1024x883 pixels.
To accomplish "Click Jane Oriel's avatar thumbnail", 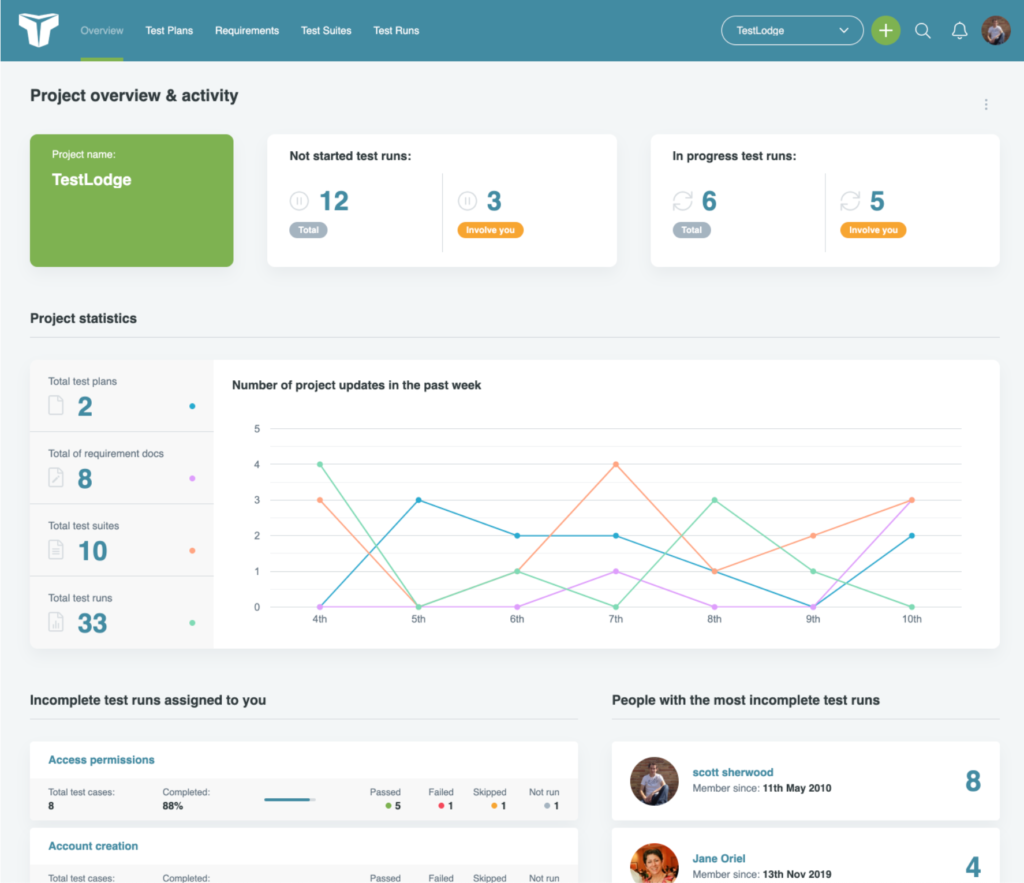I will click(x=655, y=862).
